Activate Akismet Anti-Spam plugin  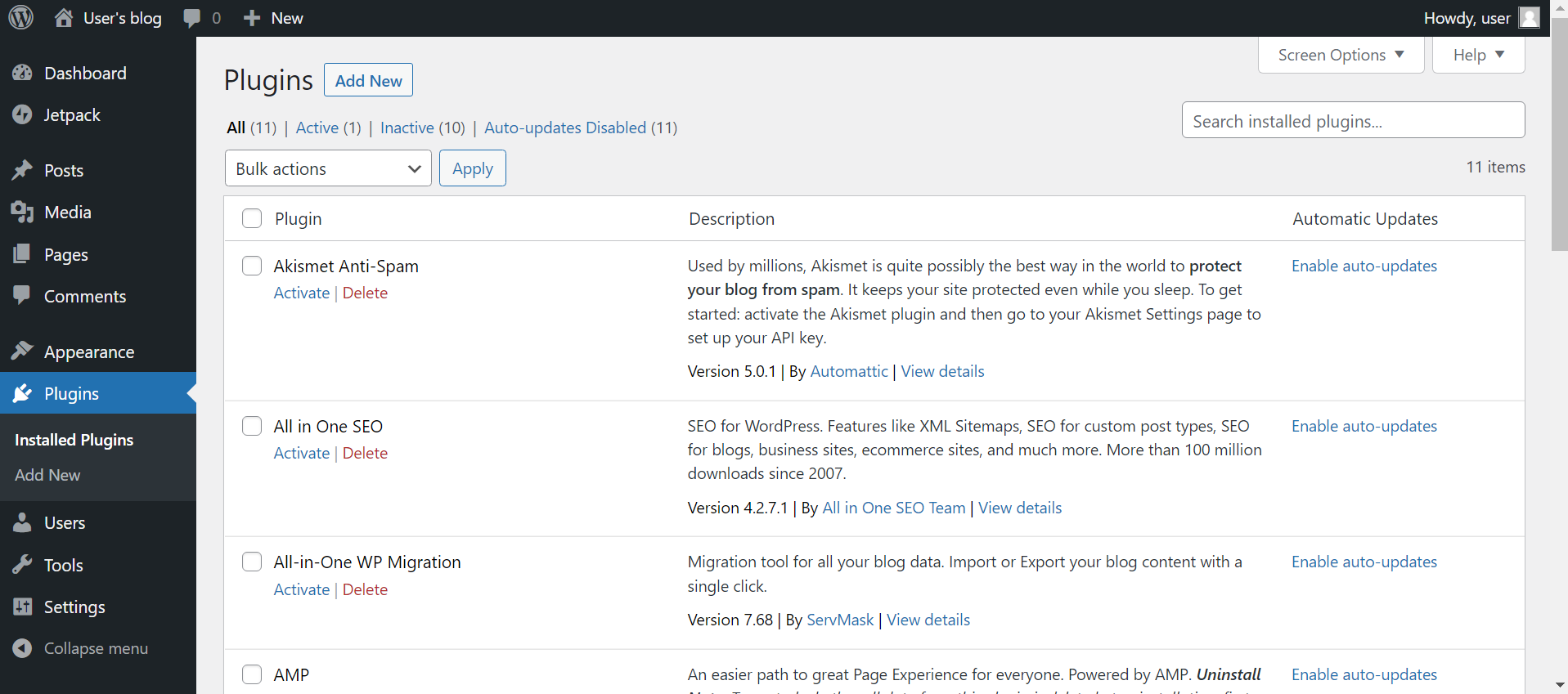[302, 293]
